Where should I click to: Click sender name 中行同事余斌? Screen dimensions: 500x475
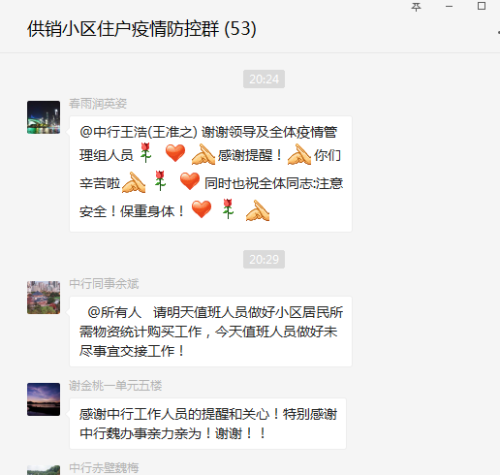[104, 284]
